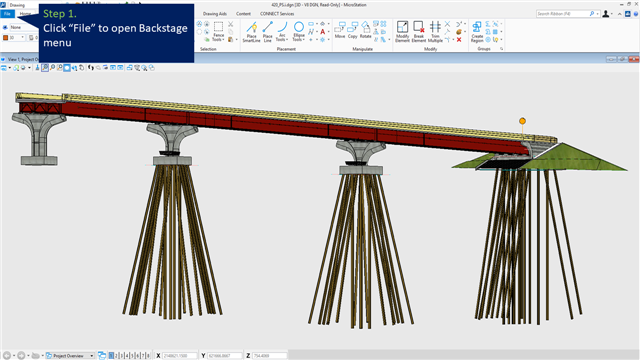Toggle view window 4
640x360 pixels.
tap(127, 356)
